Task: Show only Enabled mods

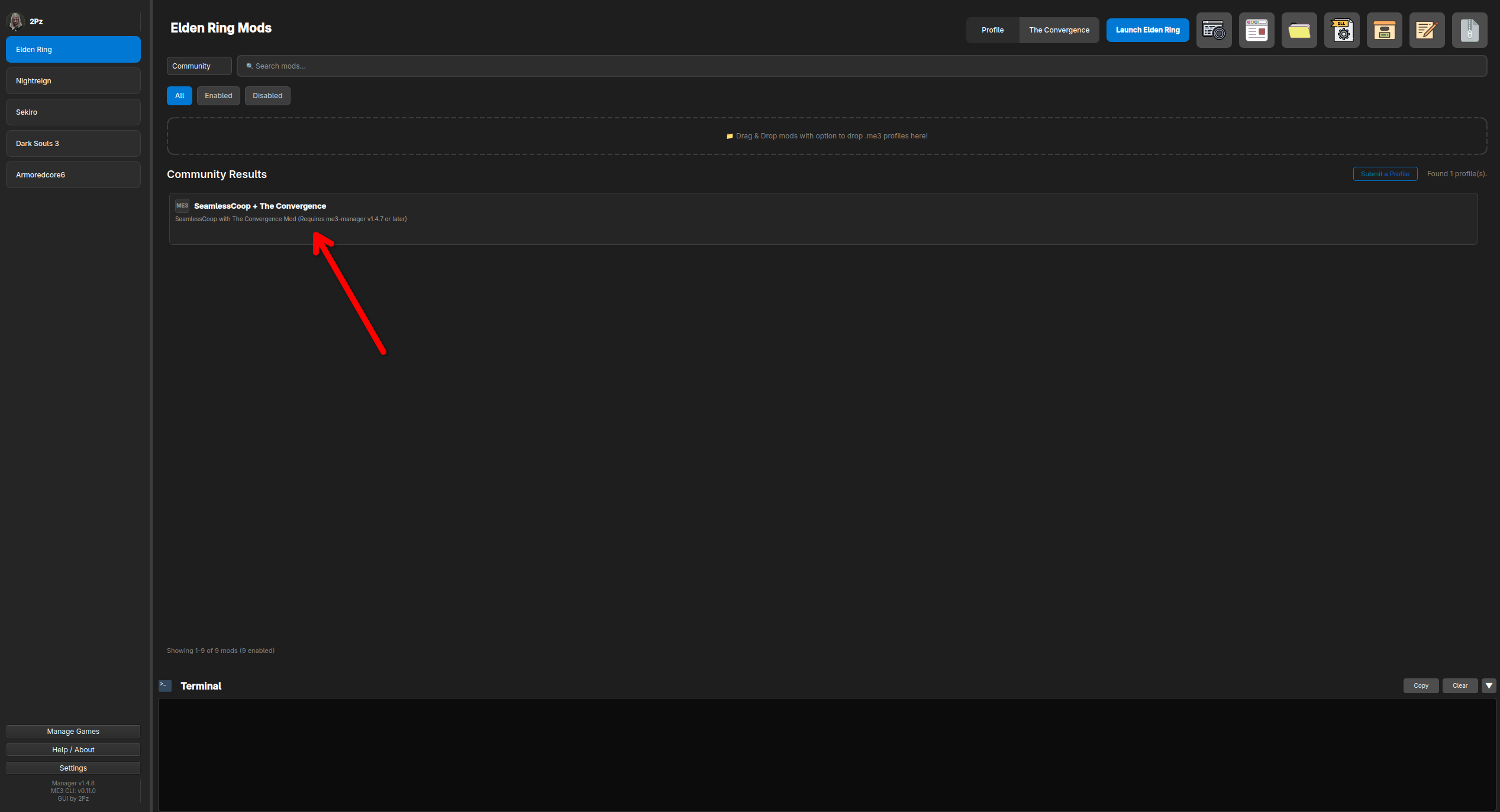Action: [x=218, y=96]
